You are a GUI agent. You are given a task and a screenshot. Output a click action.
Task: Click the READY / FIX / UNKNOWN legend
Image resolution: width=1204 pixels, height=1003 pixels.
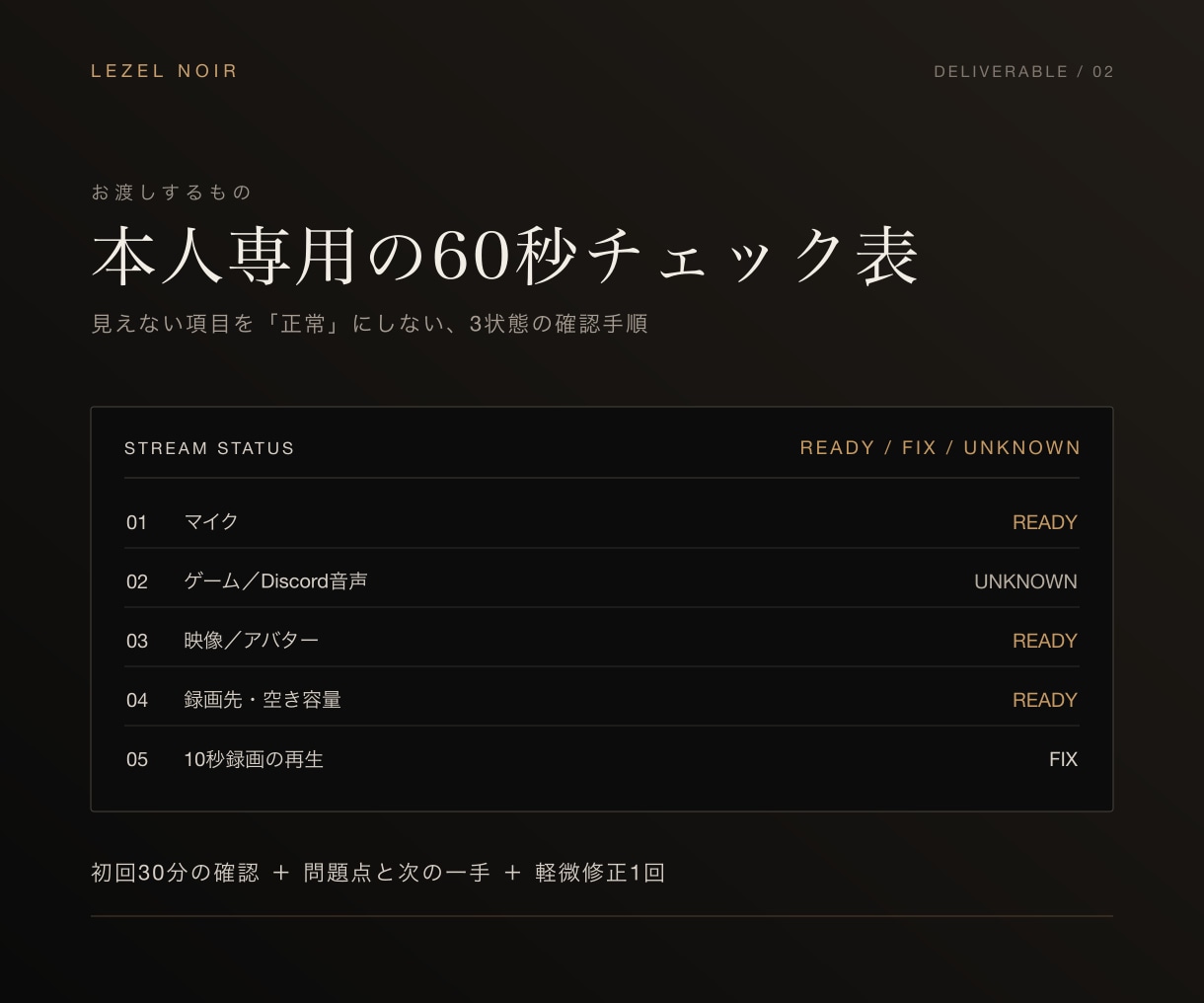940,448
